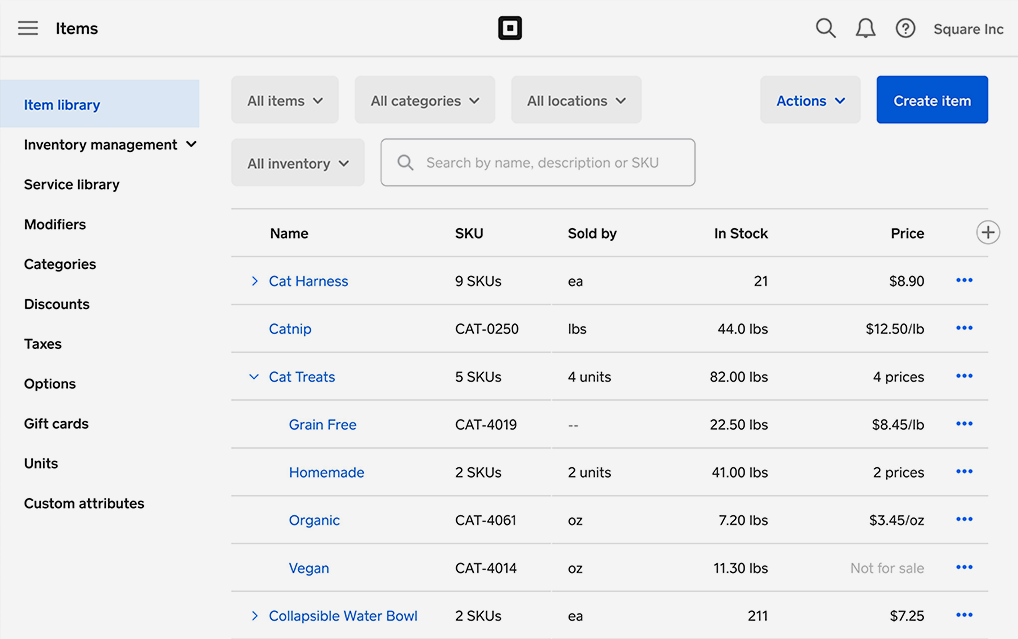This screenshot has height=639, width=1018.
Task: Go to Service library
Action: pos(72,184)
